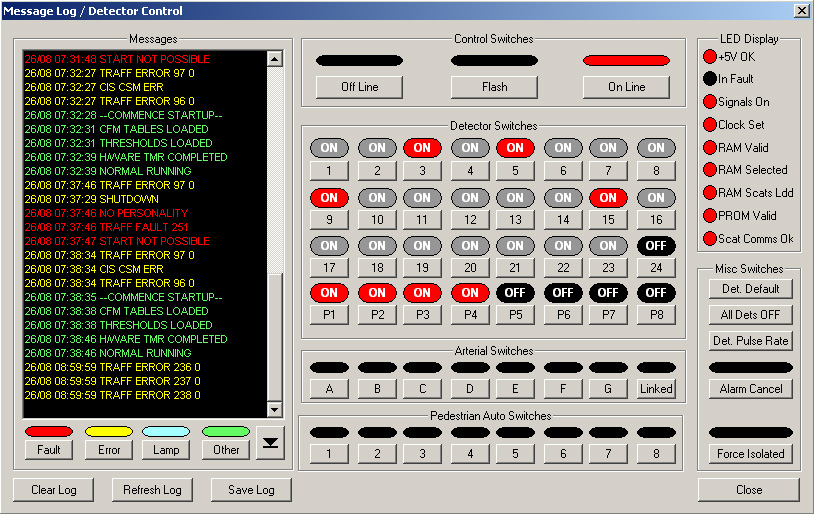This screenshot has width=814, height=514.
Task: Refresh the message log
Action: [152, 490]
